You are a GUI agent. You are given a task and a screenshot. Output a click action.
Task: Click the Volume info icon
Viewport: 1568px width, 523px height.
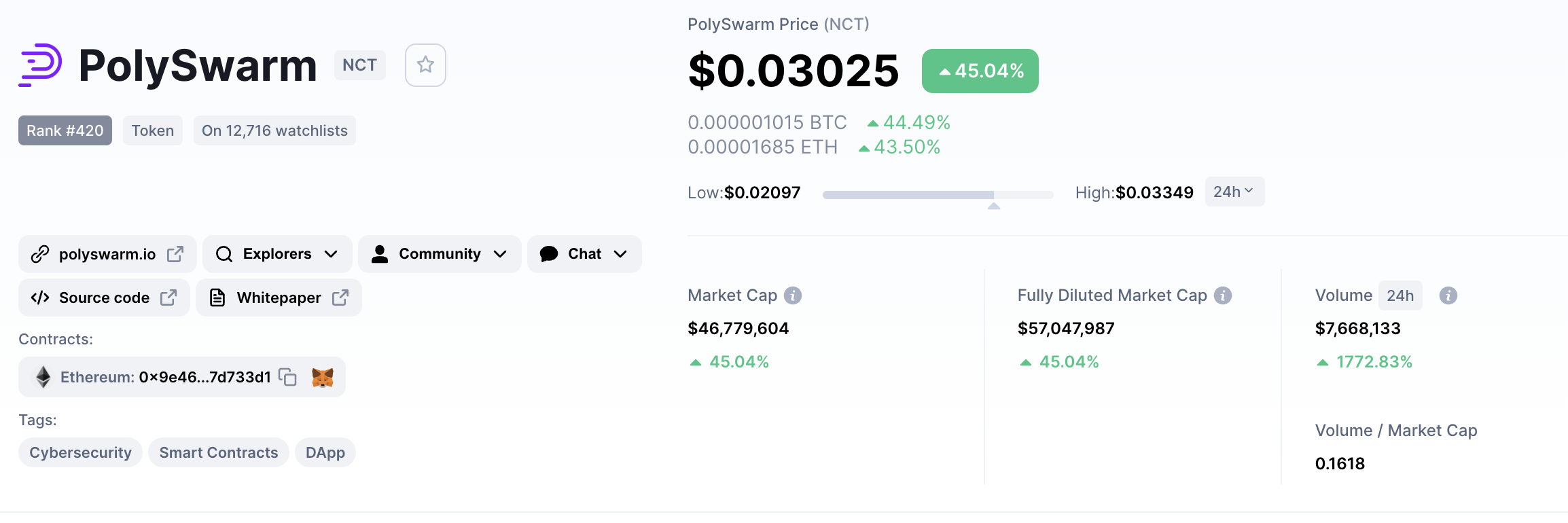tap(1448, 295)
